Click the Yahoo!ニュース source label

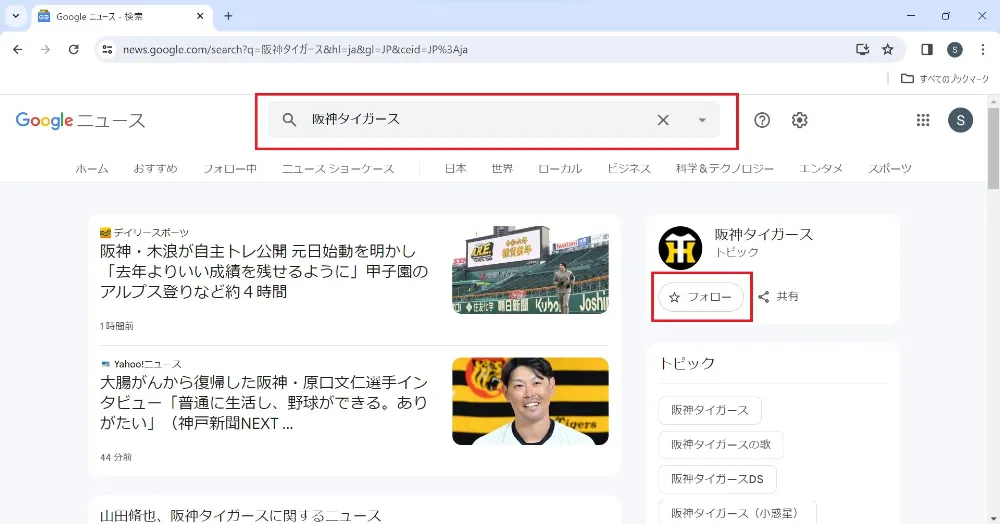(141, 364)
